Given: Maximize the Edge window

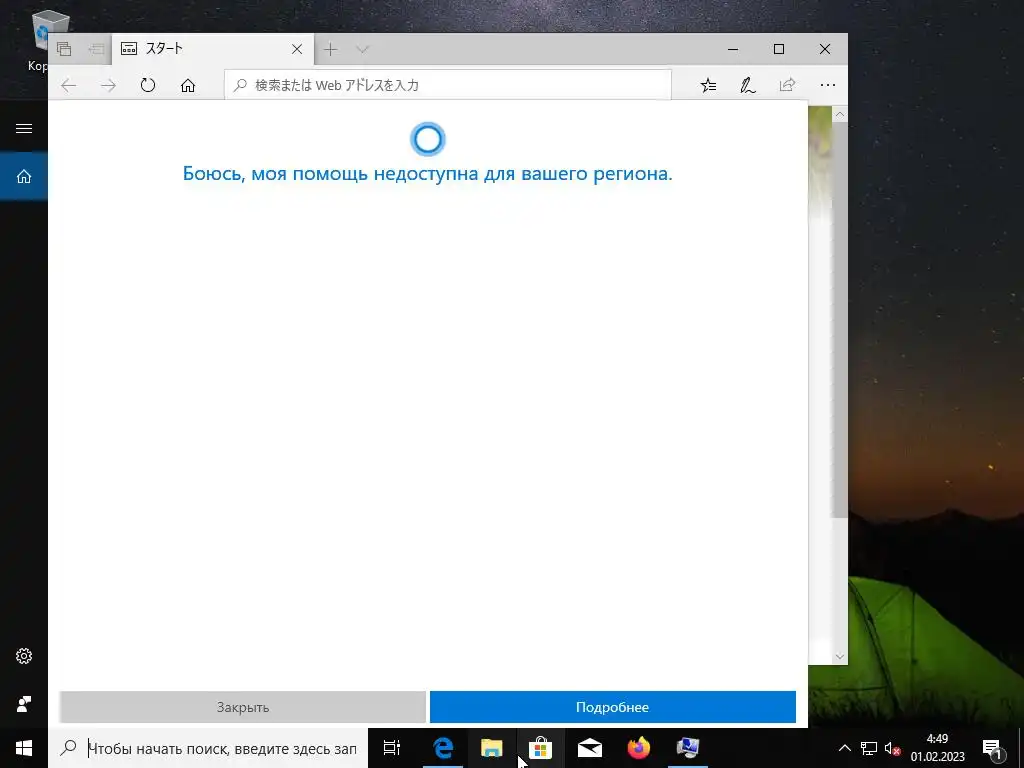Looking at the screenshot, I should 778,49.
